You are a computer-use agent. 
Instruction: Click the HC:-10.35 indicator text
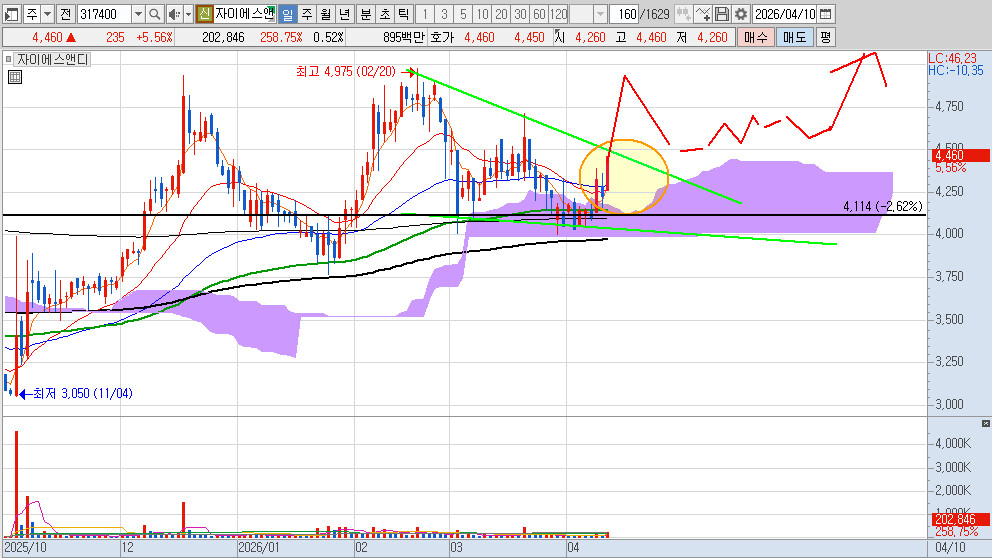click(x=956, y=70)
